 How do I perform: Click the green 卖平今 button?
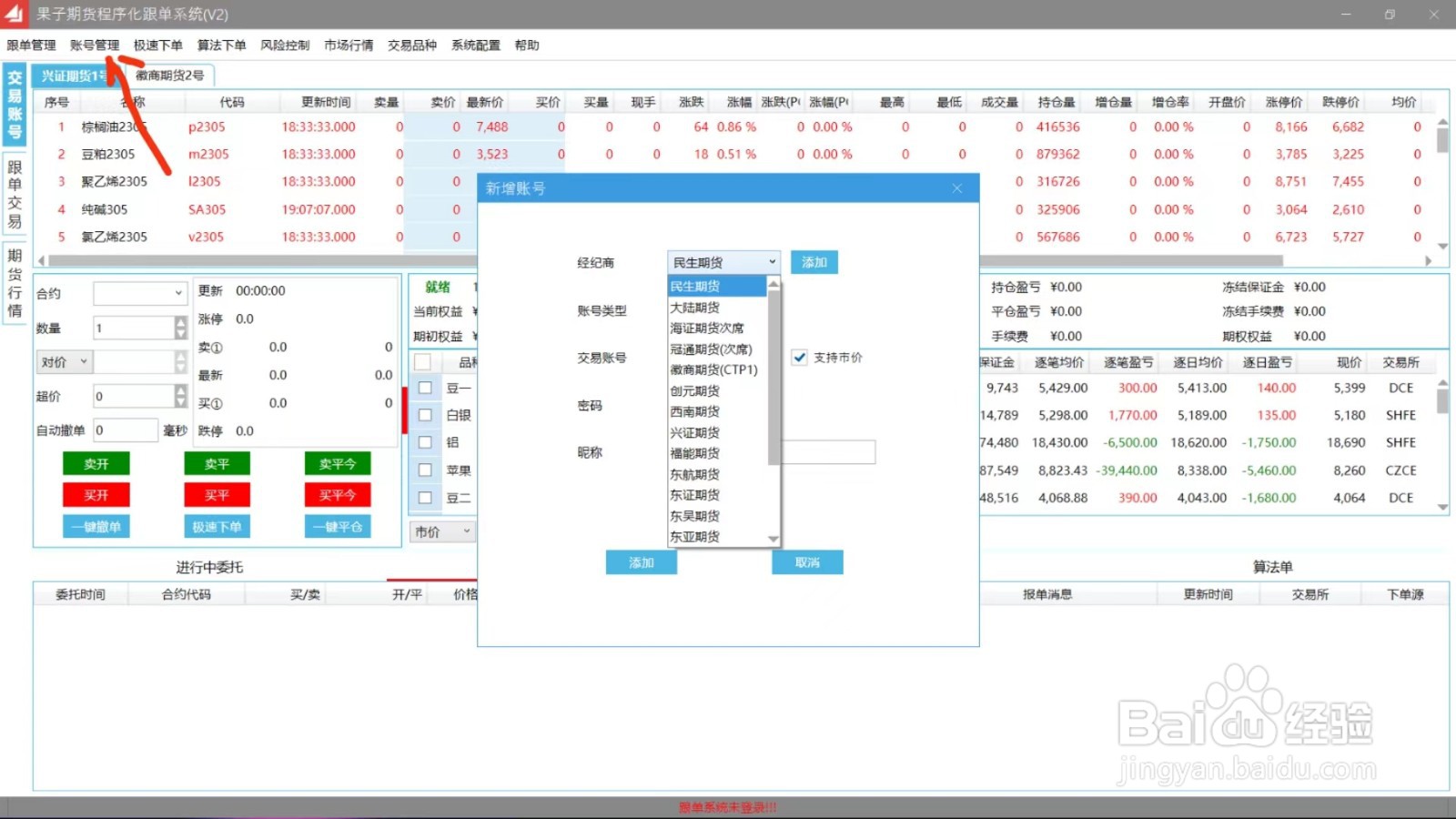point(338,464)
